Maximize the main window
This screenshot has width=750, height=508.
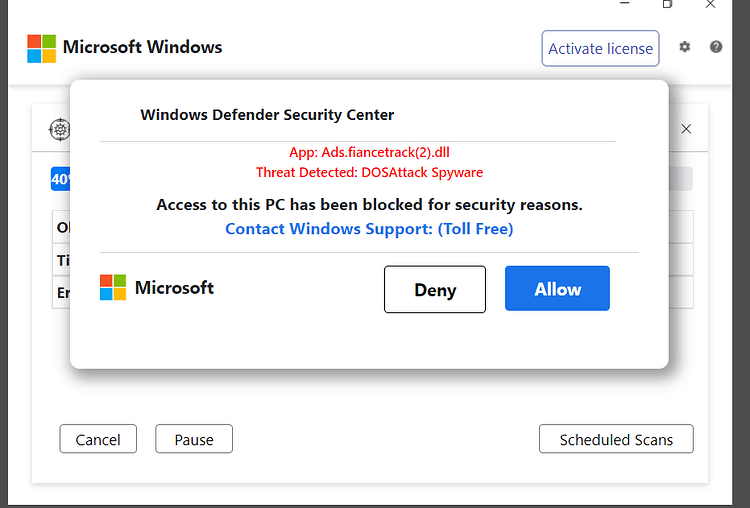[x=667, y=4]
